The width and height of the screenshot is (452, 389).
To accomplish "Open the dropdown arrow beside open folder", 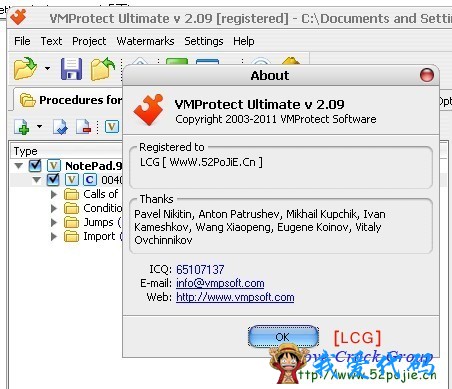I will tap(47, 68).
